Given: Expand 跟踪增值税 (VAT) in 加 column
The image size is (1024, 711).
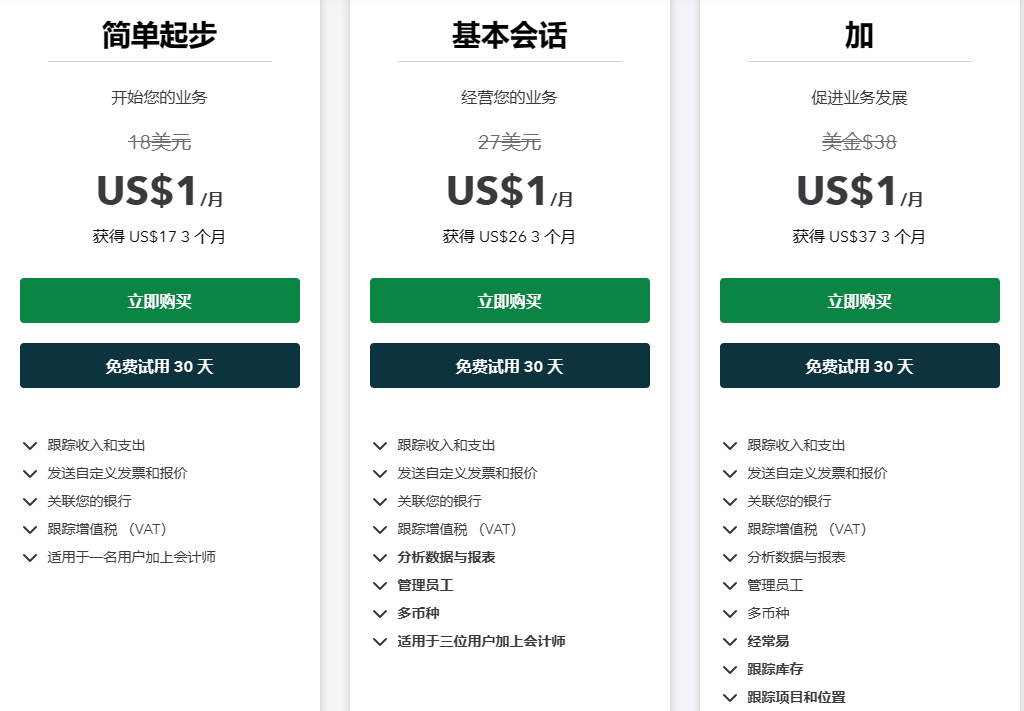Looking at the screenshot, I should pos(730,530).
